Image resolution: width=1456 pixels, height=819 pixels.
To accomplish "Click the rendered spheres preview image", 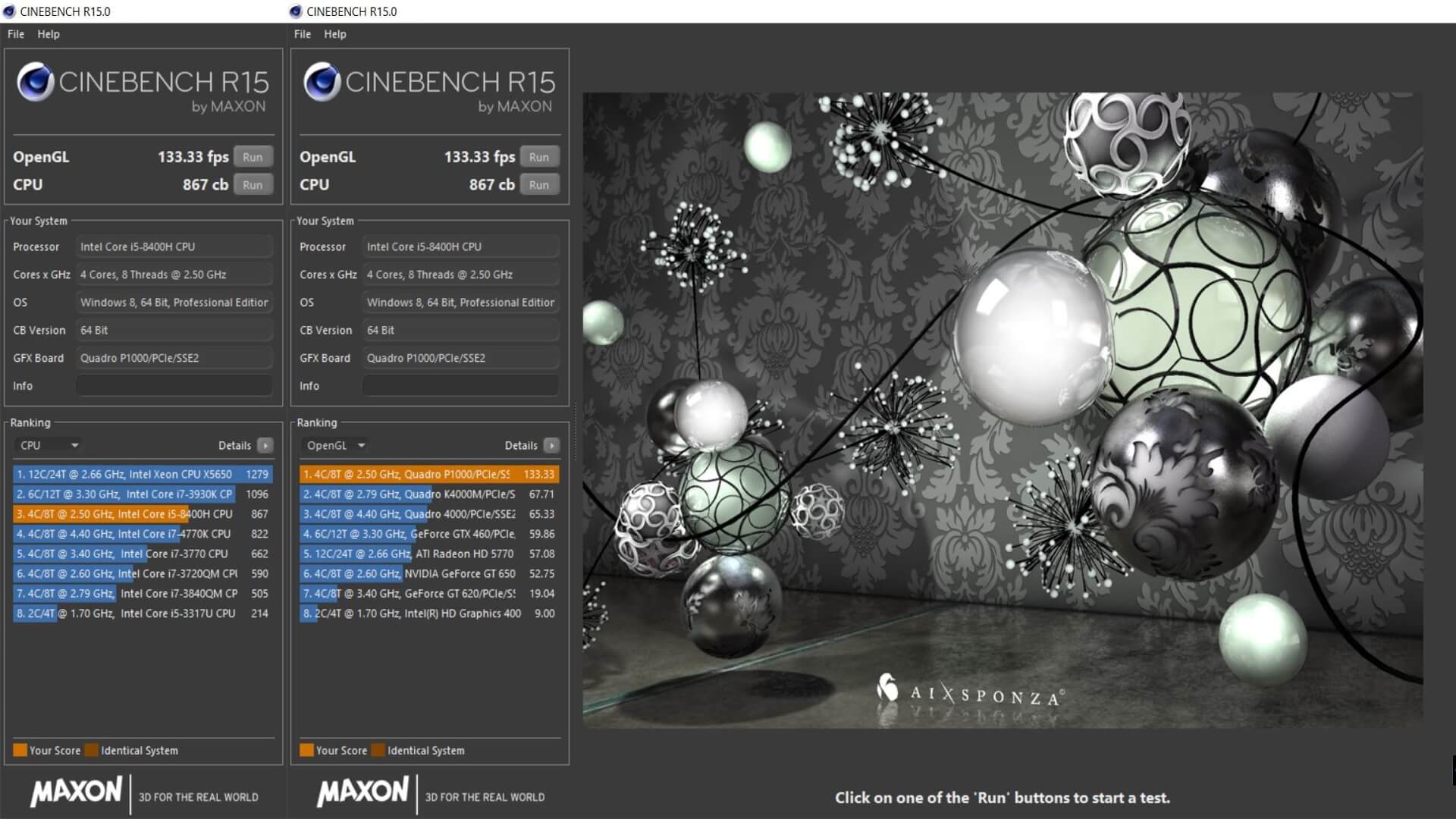I will coord(1003,410).
